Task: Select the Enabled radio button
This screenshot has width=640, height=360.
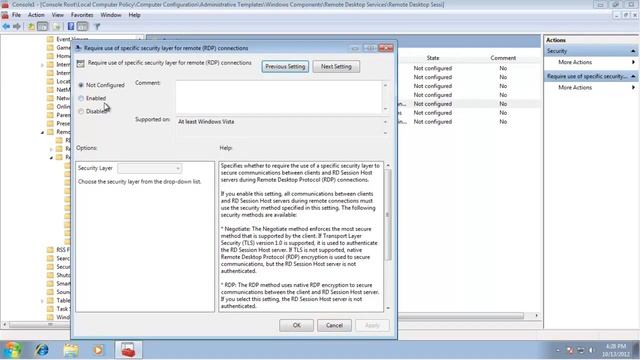Action: point(81,98)
